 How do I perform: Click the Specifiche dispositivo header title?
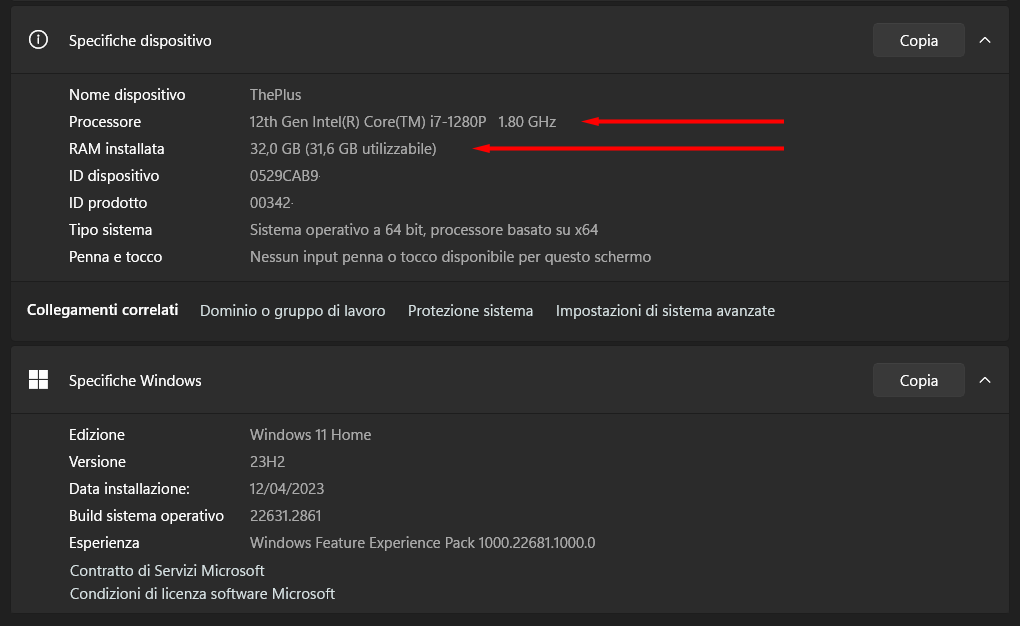[x=140, y=40]
